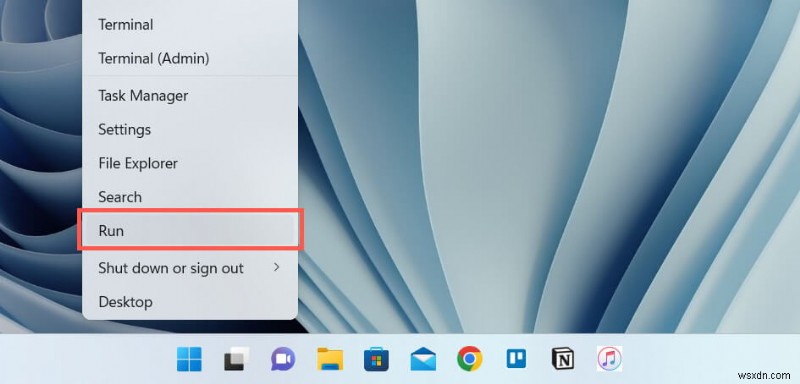Select Settings in the context menu
This screenshot has width=800, height=384.
(190, 130)
